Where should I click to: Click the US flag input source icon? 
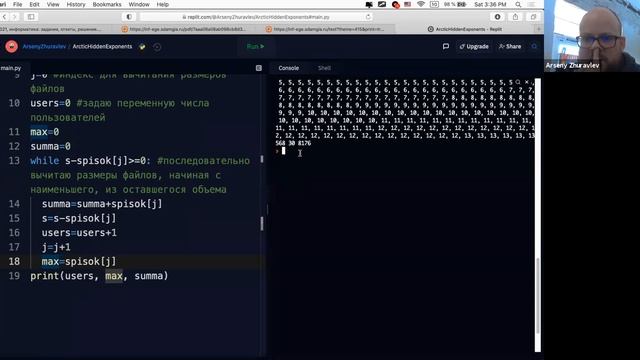407,4
